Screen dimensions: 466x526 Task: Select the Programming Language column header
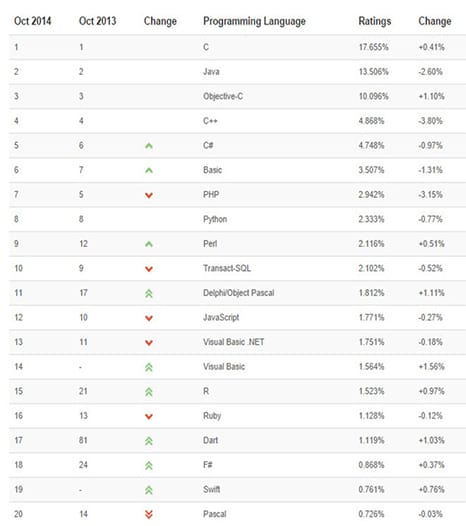click(254, 21)
